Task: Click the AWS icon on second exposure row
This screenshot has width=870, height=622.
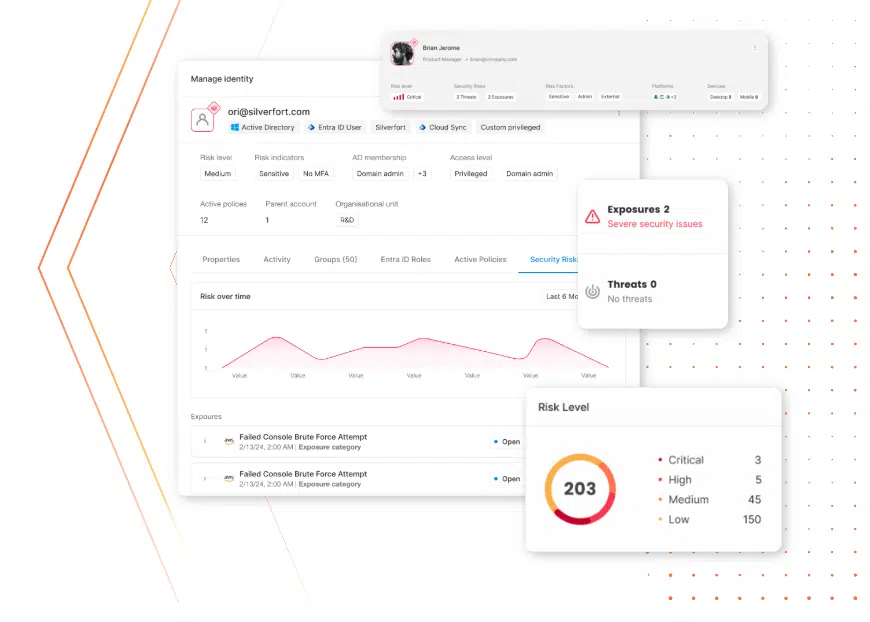Action: pos(229,478)
